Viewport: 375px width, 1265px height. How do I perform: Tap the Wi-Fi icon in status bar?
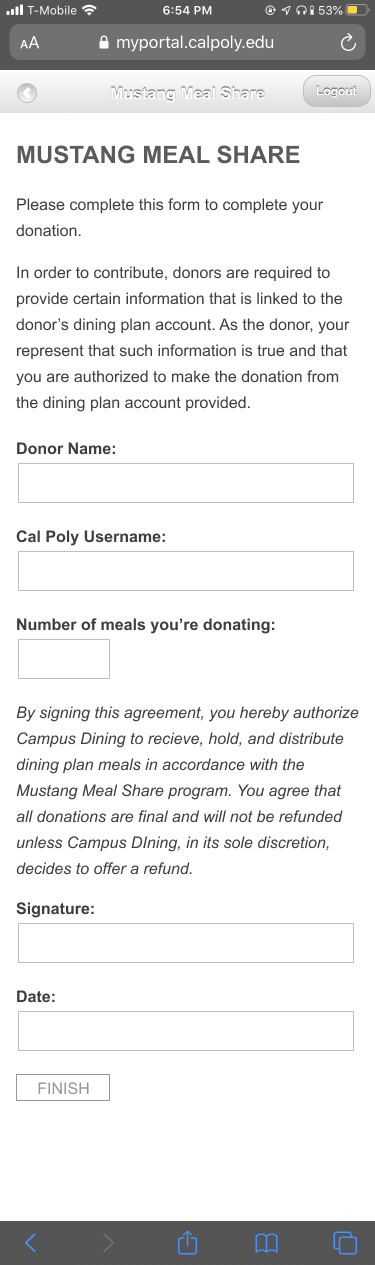[x=89, y=10]
